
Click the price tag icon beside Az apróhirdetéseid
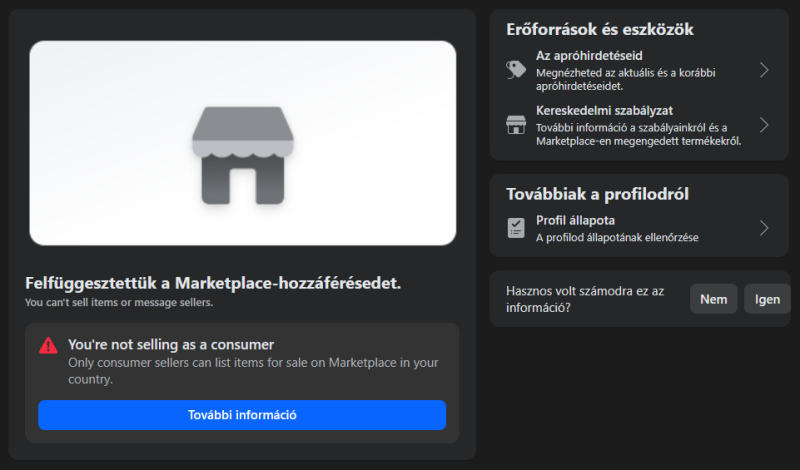516,69
